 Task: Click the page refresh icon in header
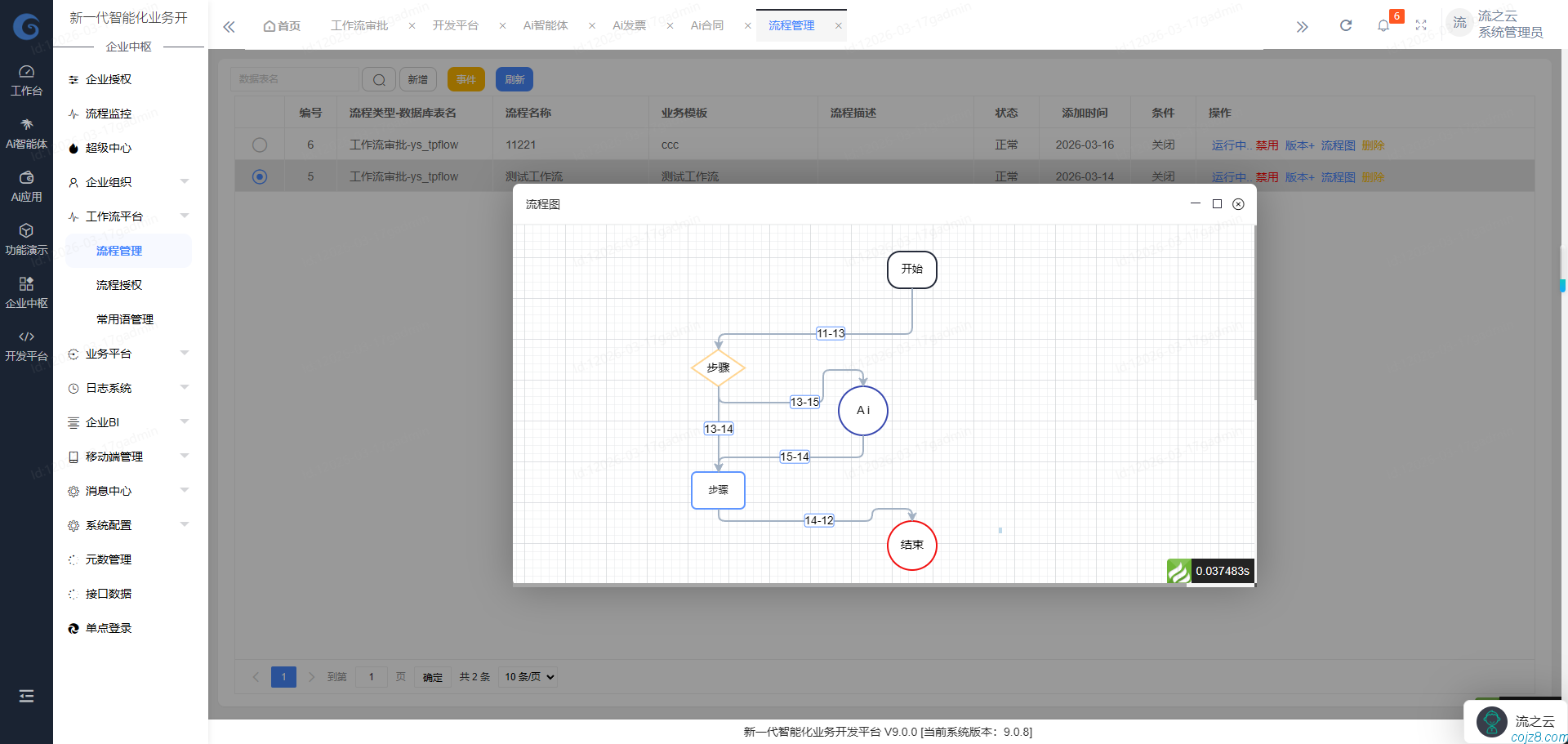tap(1345, 26)
